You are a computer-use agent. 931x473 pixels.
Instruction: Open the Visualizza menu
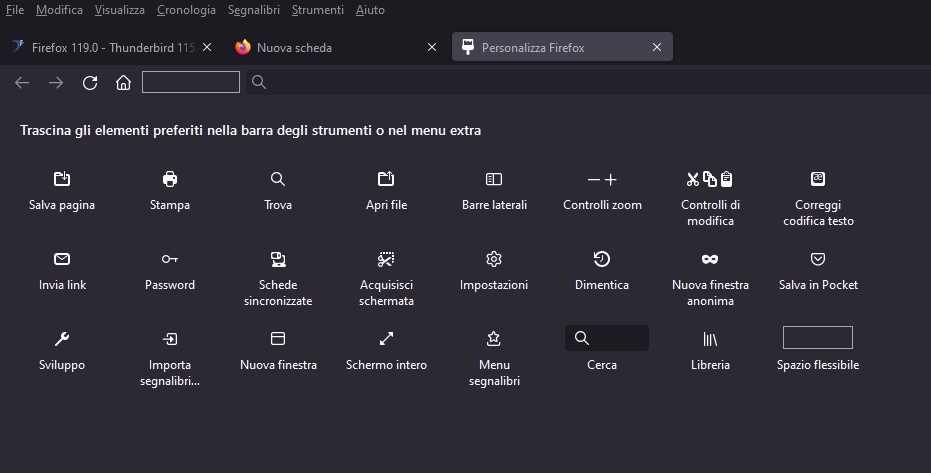pos(119,10)
